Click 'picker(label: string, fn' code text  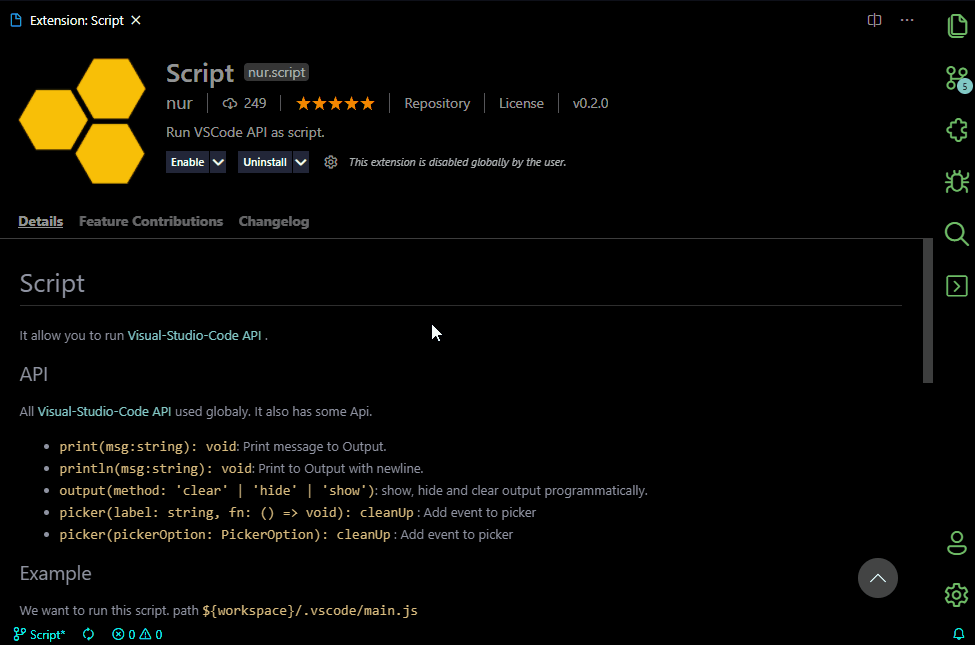point(236,513)
